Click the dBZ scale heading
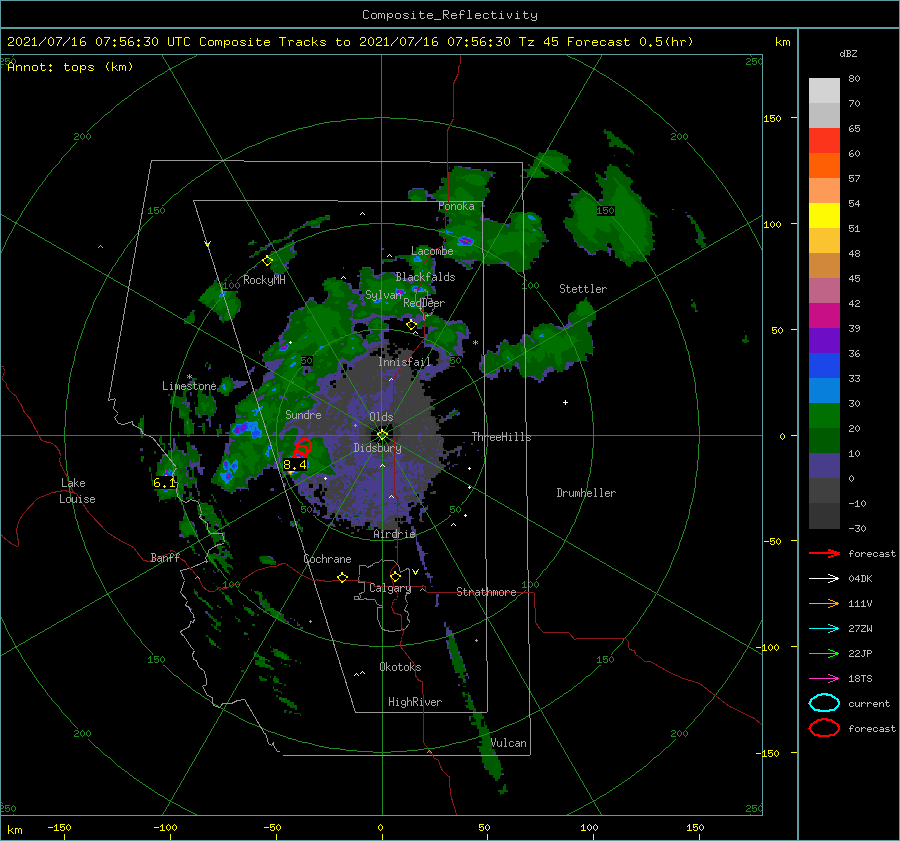Screen dimensions: 900x841 [x=848, y=54]
